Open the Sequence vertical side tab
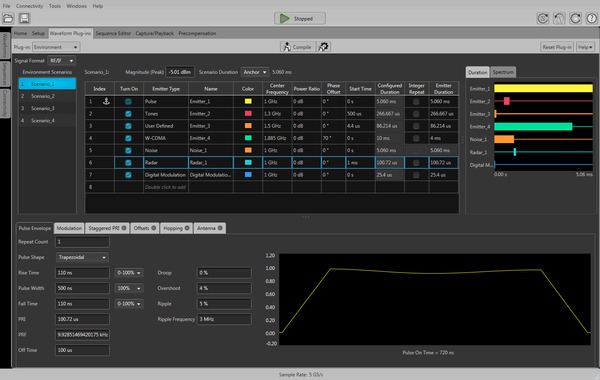This screenshot has width=600, height=380. pos(5,73)
